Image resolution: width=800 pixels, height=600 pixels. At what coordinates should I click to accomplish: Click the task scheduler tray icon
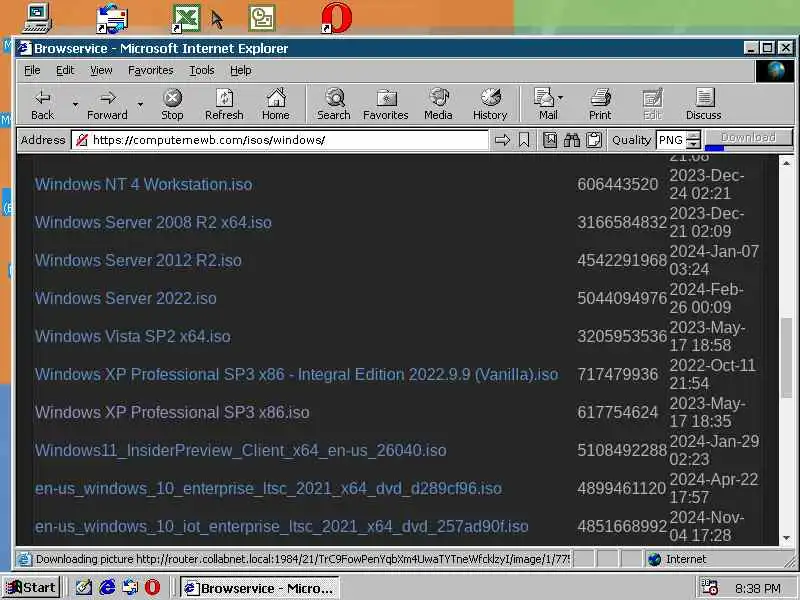(710, 588)
